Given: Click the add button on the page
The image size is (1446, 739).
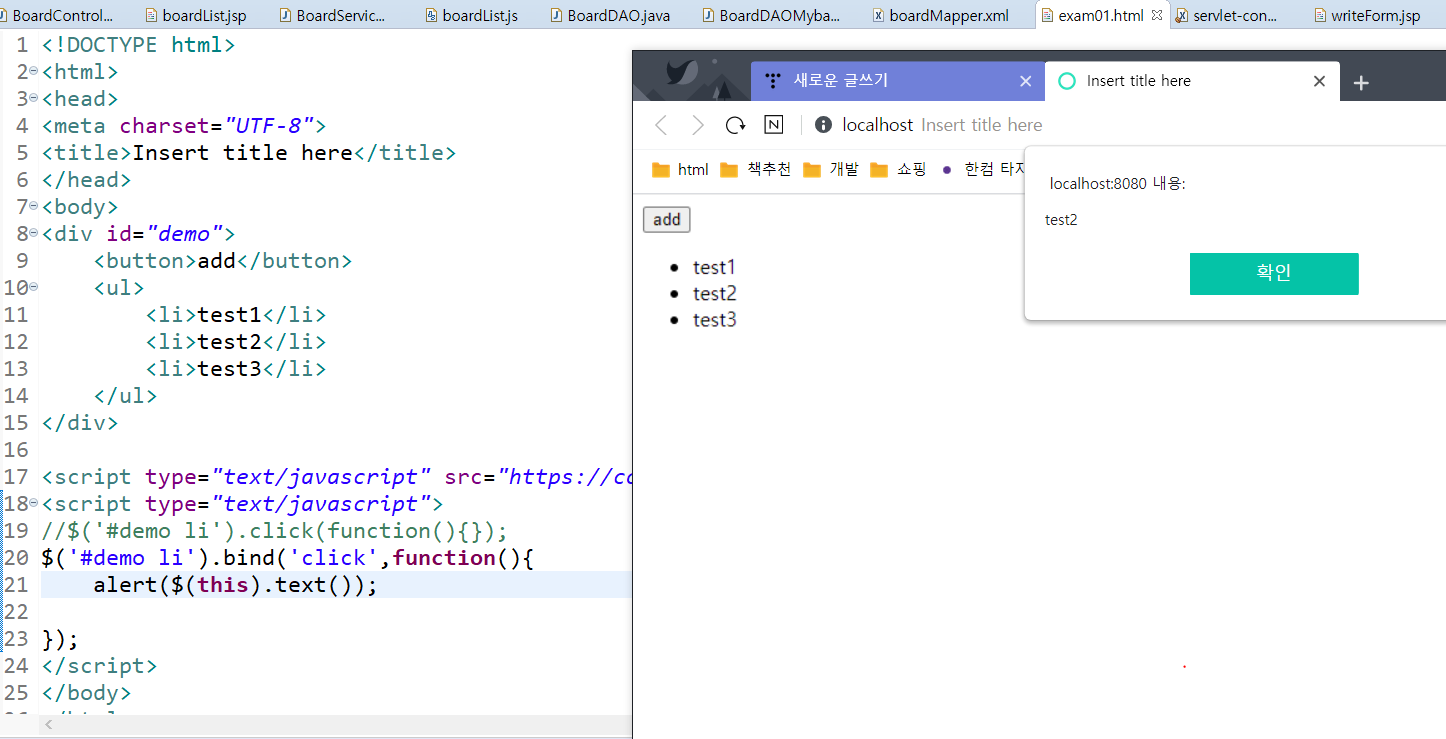Looking at the screenshot, I should coord(666,220).
